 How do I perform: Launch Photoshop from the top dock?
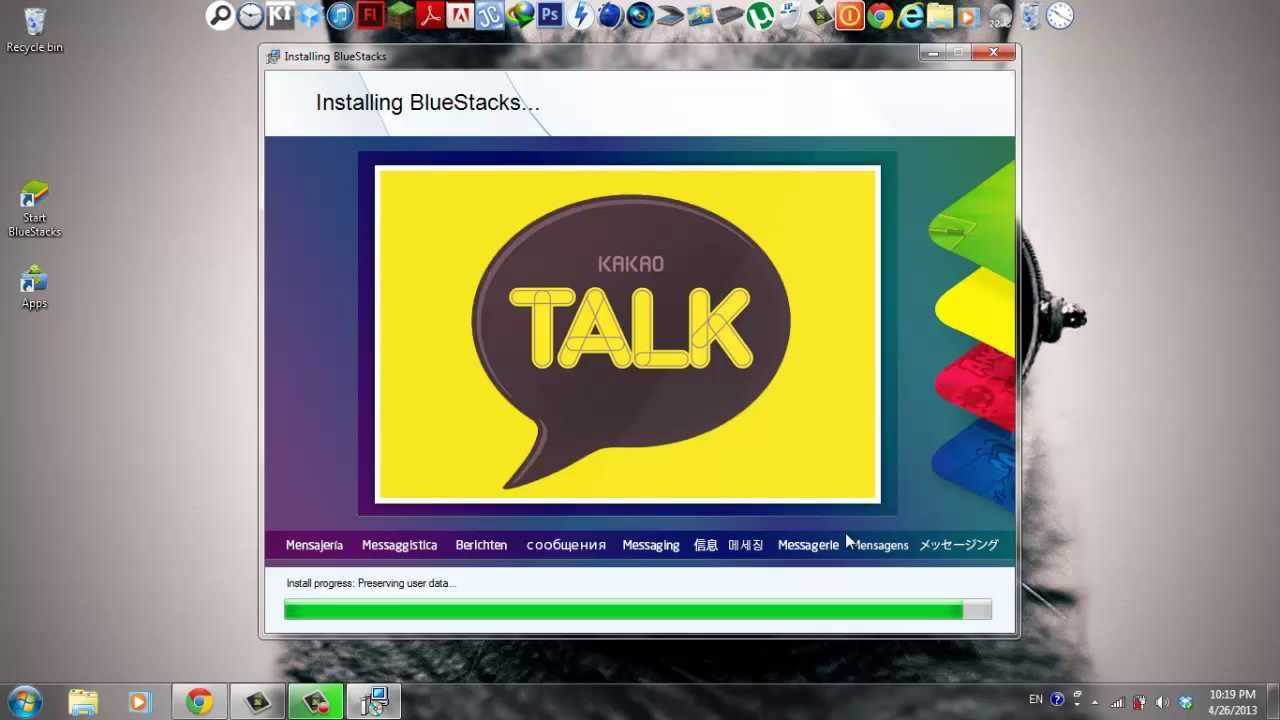(x=550, y=15)
